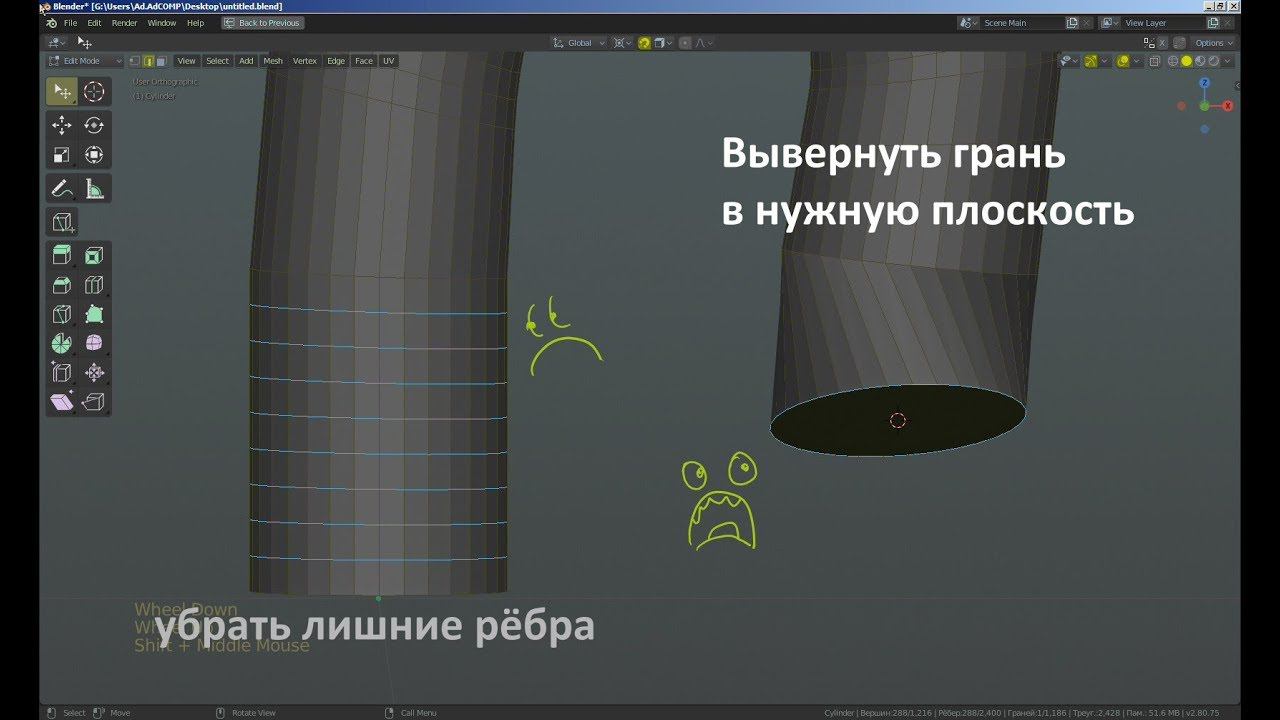The height and width of the screenshot is (720, 1280).
Task: Click new view layer icon beside View Layer
Action: tap(1212, 23)
